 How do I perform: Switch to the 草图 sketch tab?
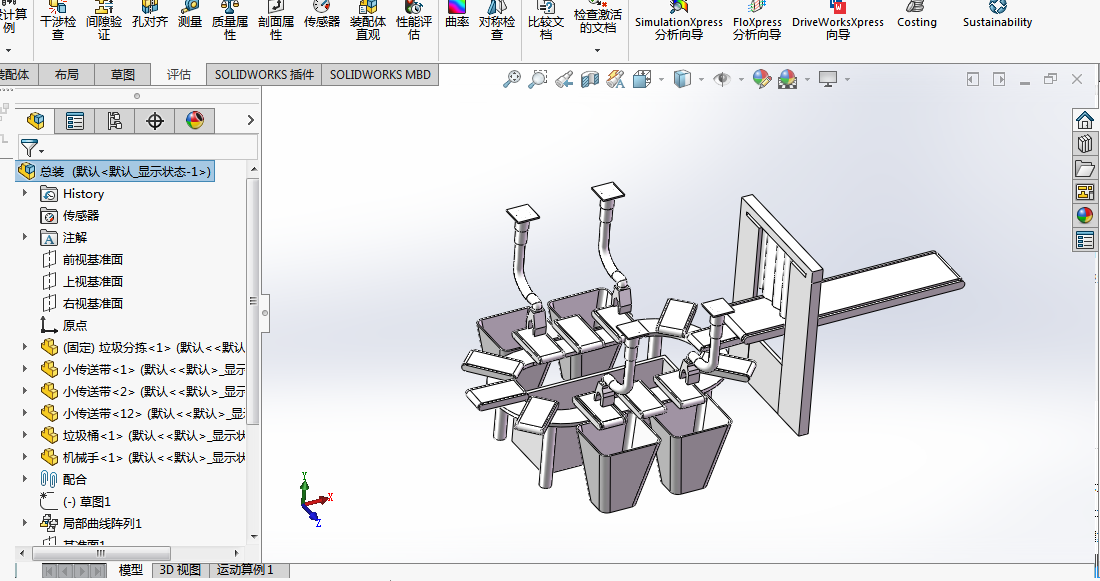[x=123, y=74]
